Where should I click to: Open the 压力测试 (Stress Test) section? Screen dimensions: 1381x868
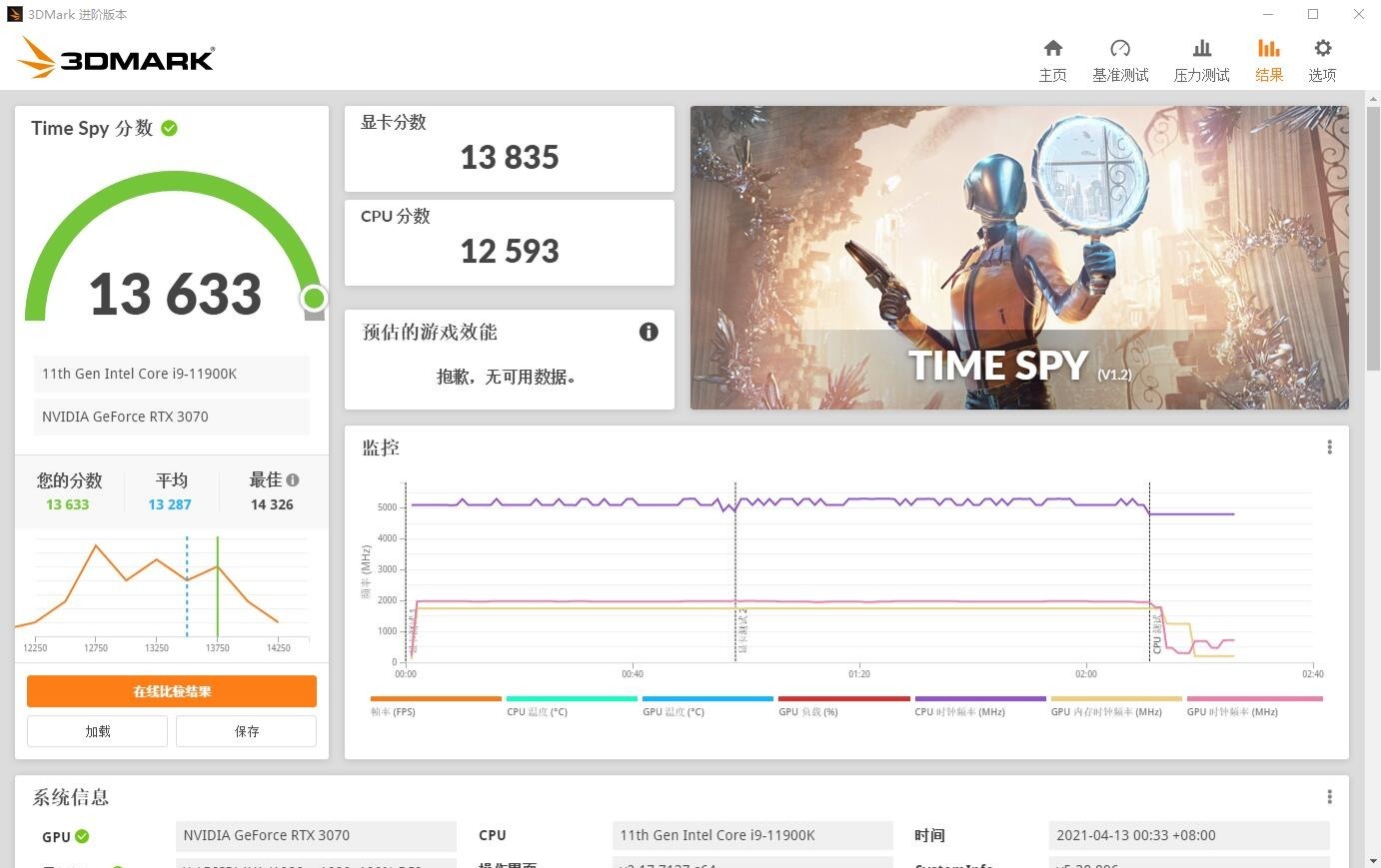coord(1201,58)
